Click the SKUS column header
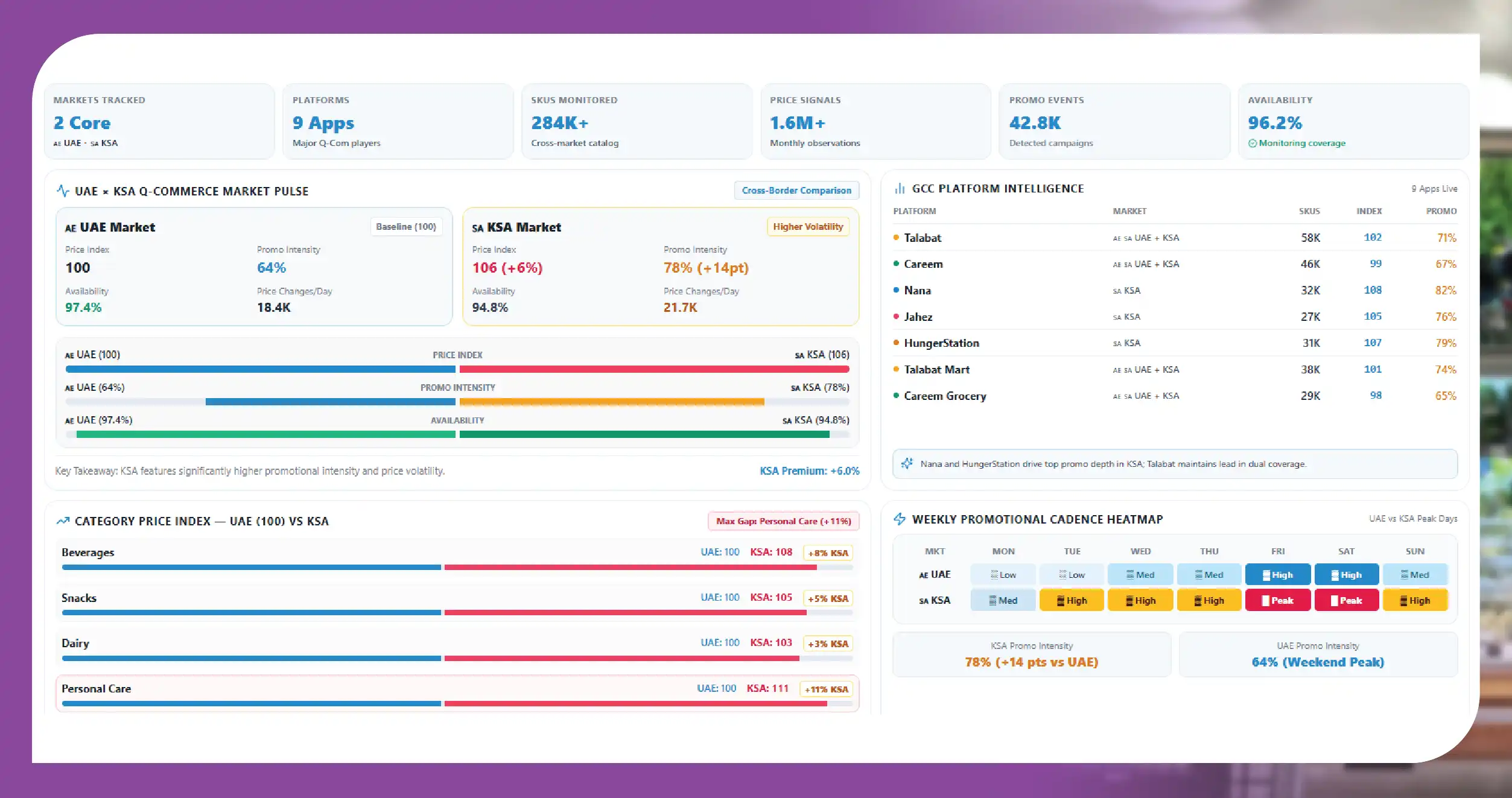Image resolution: width=1512 pixels, height=798 pixels. click(1309, 211)
